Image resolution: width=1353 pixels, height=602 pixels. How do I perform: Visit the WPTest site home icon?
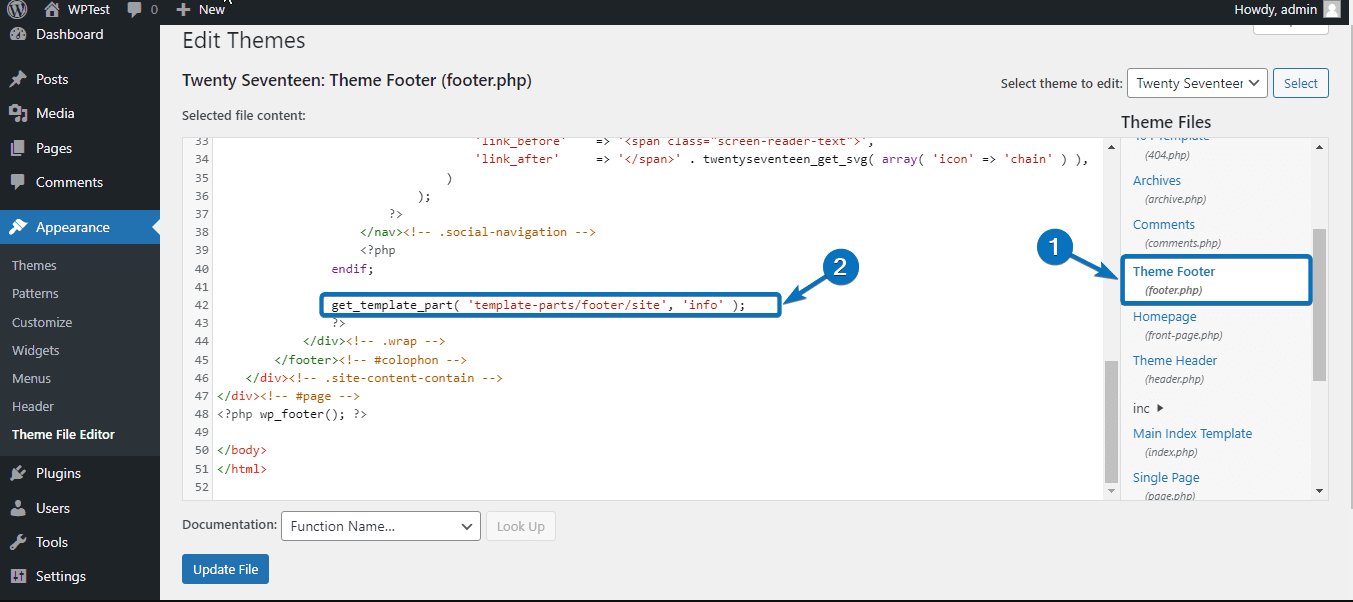(51, 9)
